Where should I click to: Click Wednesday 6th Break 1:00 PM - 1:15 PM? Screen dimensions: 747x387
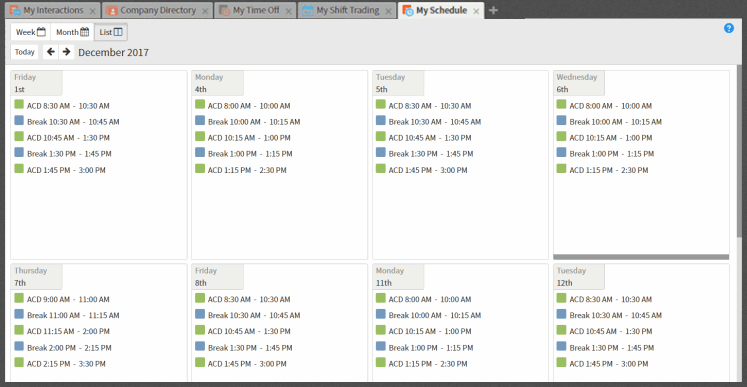[612, 154]
